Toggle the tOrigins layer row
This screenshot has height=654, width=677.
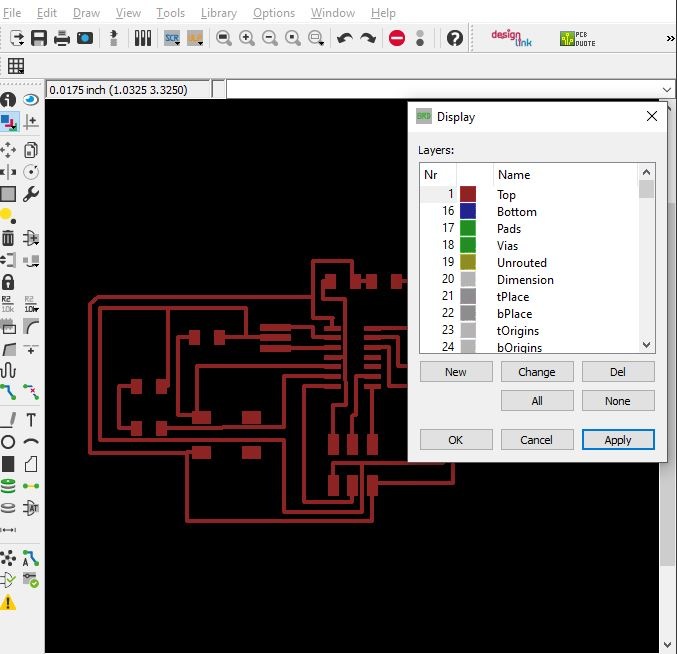coord(528,331)
